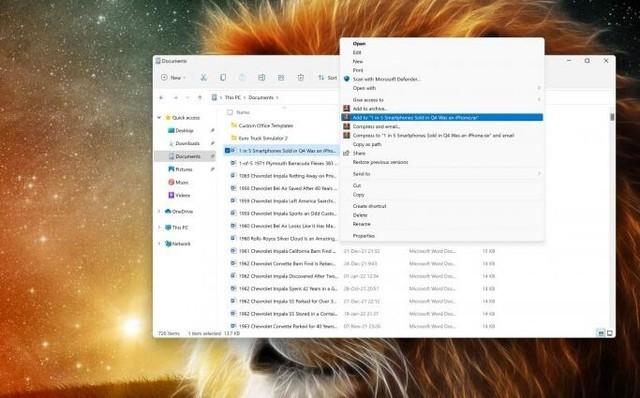640x398 pixels.
Task: Expand the Send to submenu arrow
Action: pos(539,174)
